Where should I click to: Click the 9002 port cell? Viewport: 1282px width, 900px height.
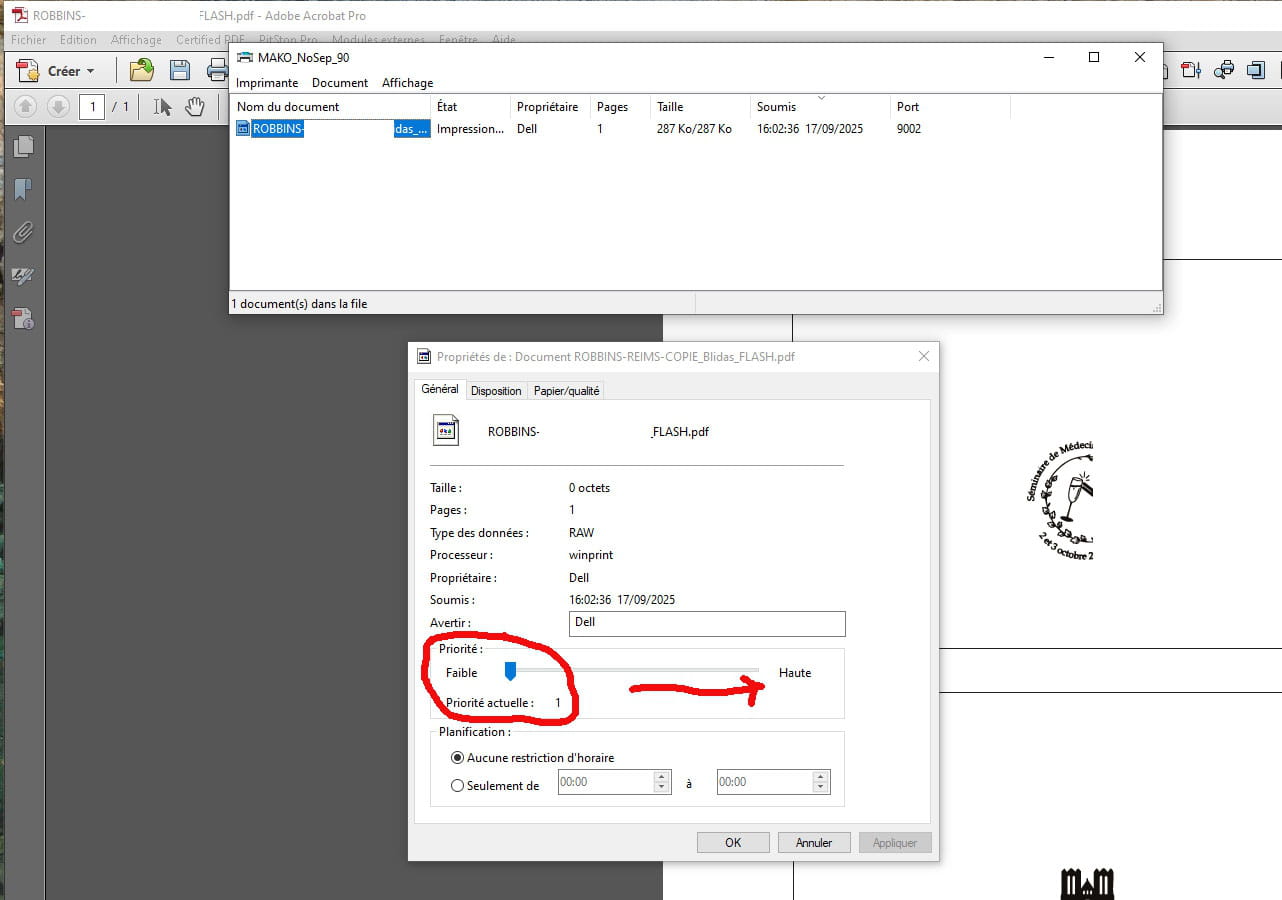[x=909, y=129]
